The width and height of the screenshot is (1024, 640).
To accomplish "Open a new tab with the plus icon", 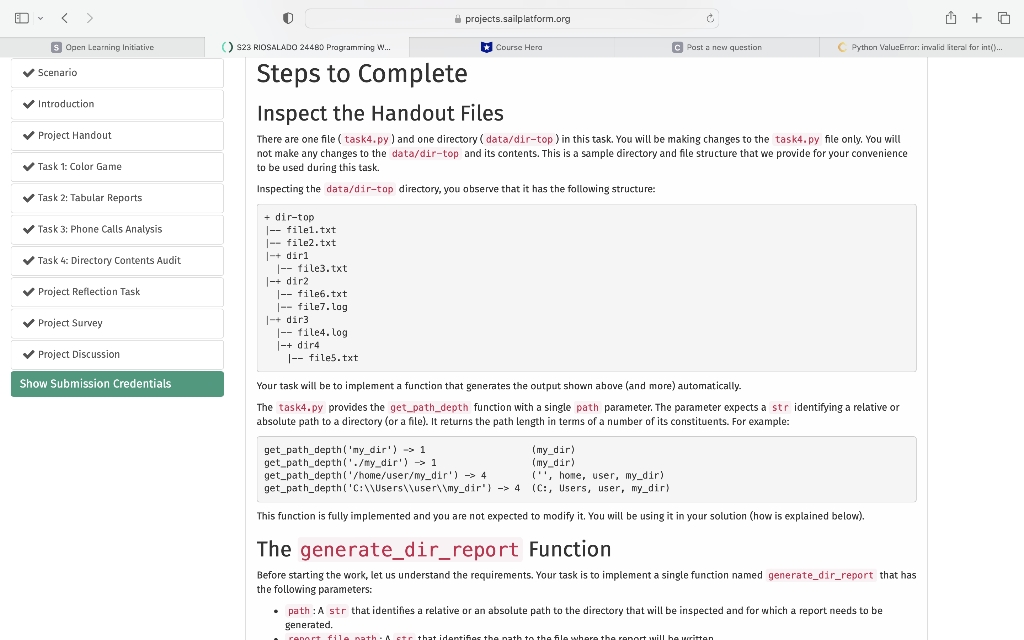I will (x=976, y=17).
